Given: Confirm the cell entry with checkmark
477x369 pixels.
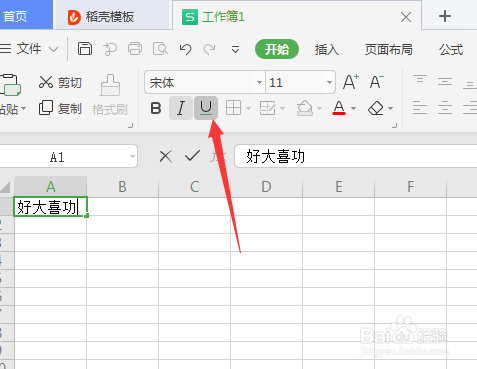Looking at the screenshot, I should click(192, 156).
